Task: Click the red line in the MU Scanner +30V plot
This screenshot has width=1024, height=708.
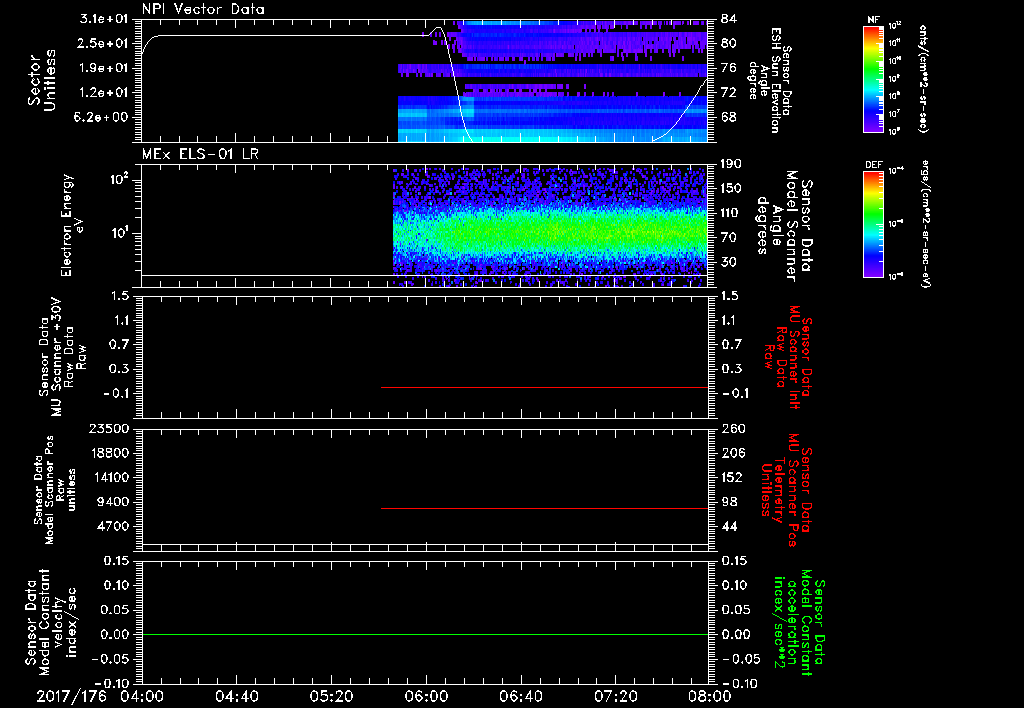Action: coord(544,387)
